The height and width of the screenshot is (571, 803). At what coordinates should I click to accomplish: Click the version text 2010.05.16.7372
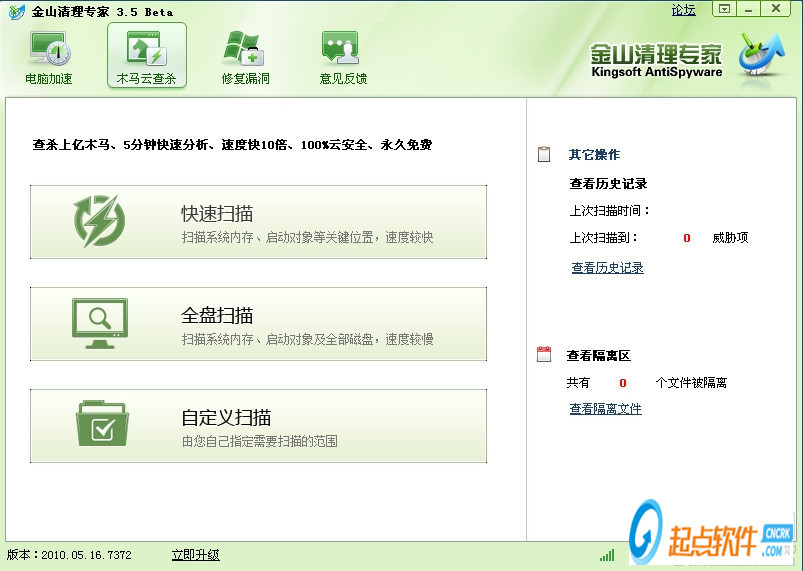86,555
